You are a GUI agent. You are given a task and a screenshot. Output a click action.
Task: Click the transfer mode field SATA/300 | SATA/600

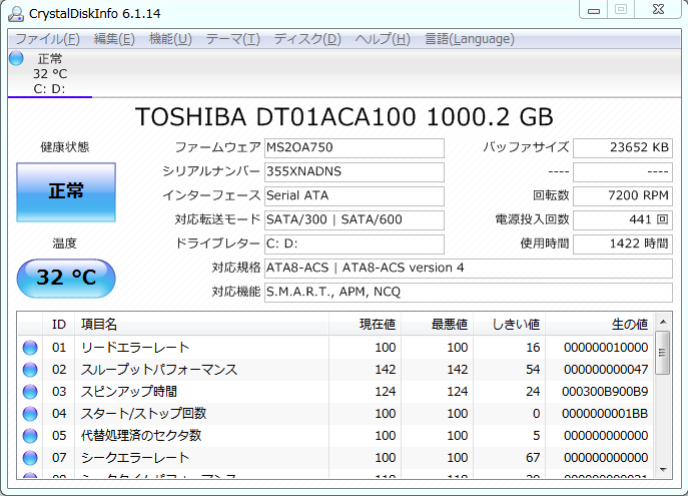tap(354, 220)
